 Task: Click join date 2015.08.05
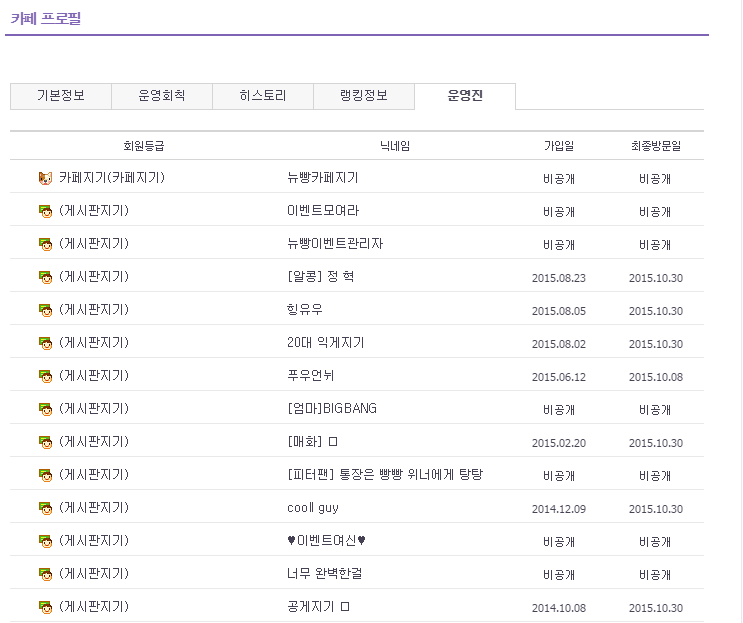pos(559,311)
